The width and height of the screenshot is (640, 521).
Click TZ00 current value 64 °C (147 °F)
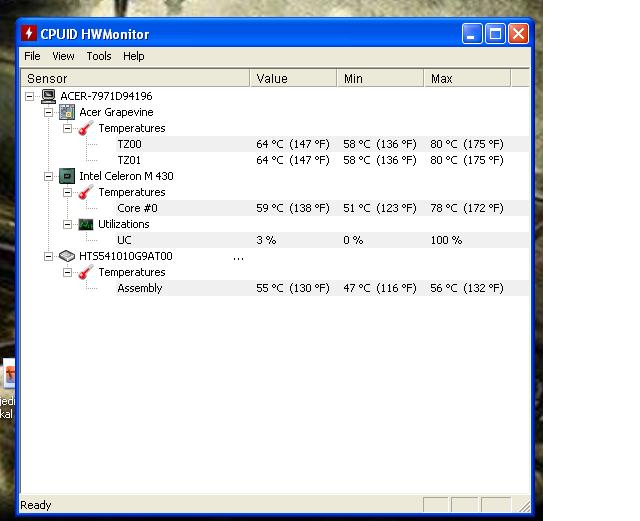[x=293, y=144]
